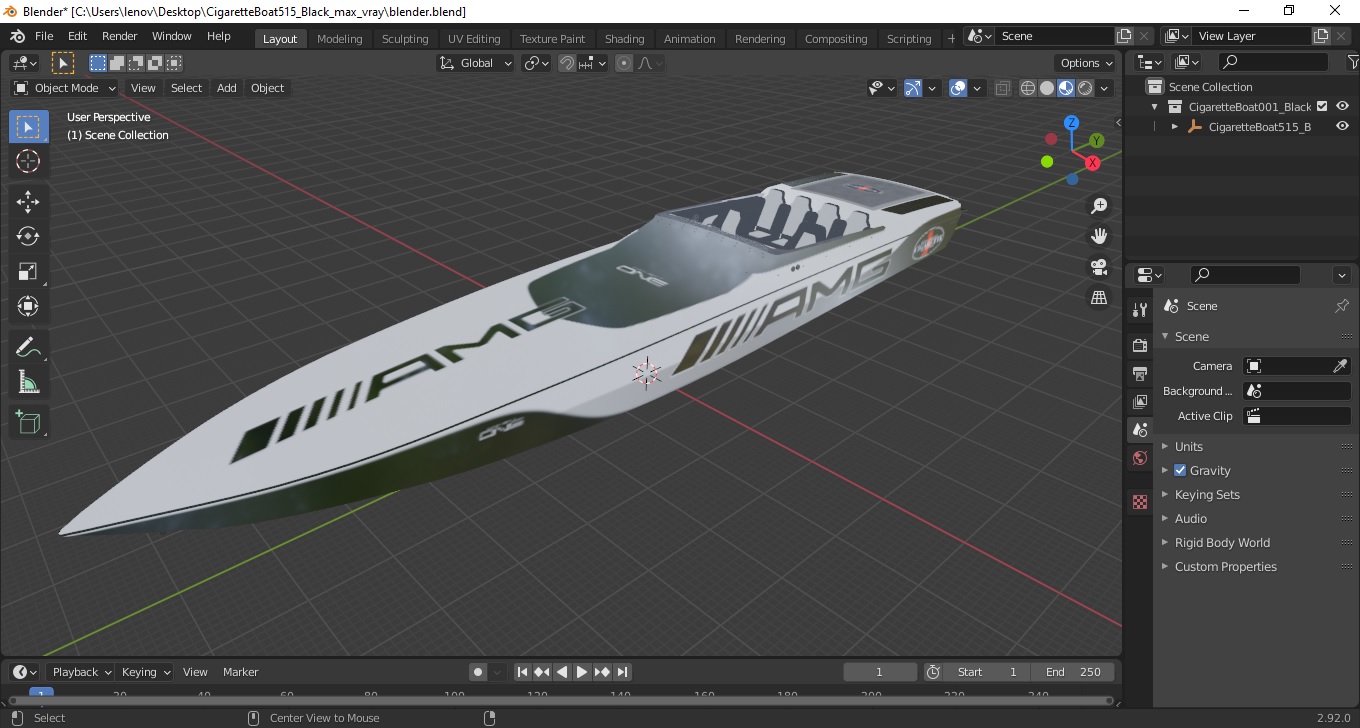Expand the Custom Properties panel
The image size is (1360, 728).
click(1226, 566)
